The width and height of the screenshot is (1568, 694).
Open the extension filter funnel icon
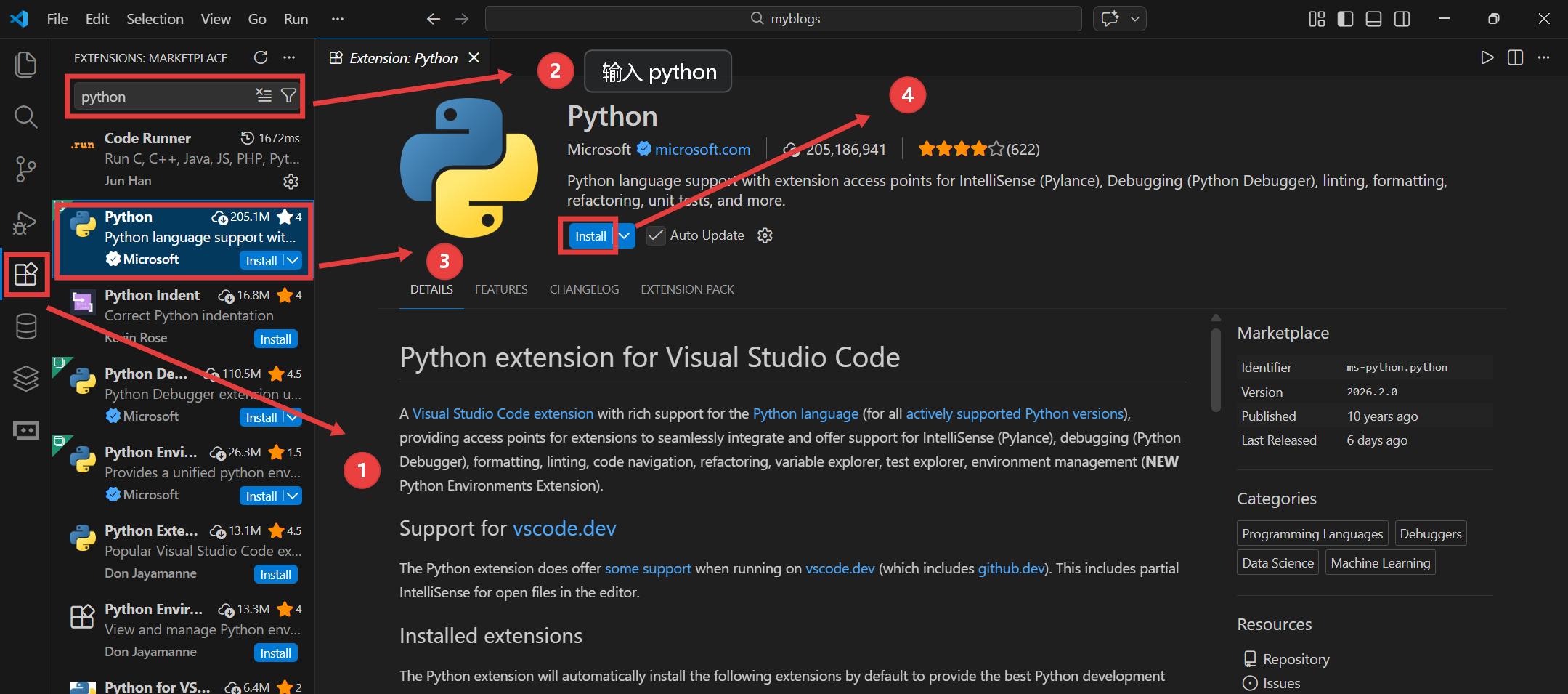(x=288, y=95)
